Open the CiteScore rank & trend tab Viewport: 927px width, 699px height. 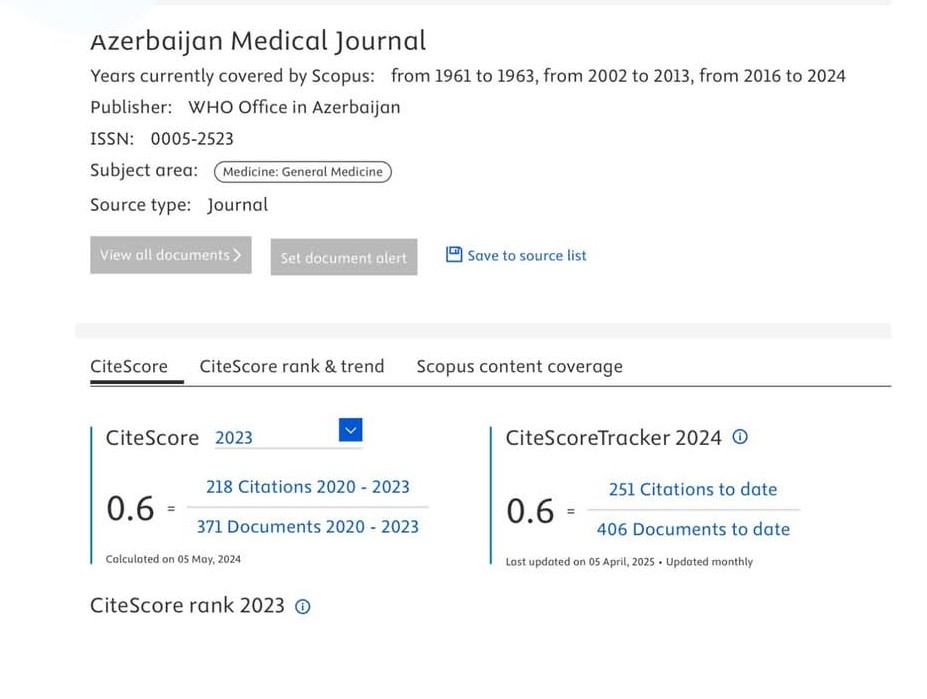[292, 366]
